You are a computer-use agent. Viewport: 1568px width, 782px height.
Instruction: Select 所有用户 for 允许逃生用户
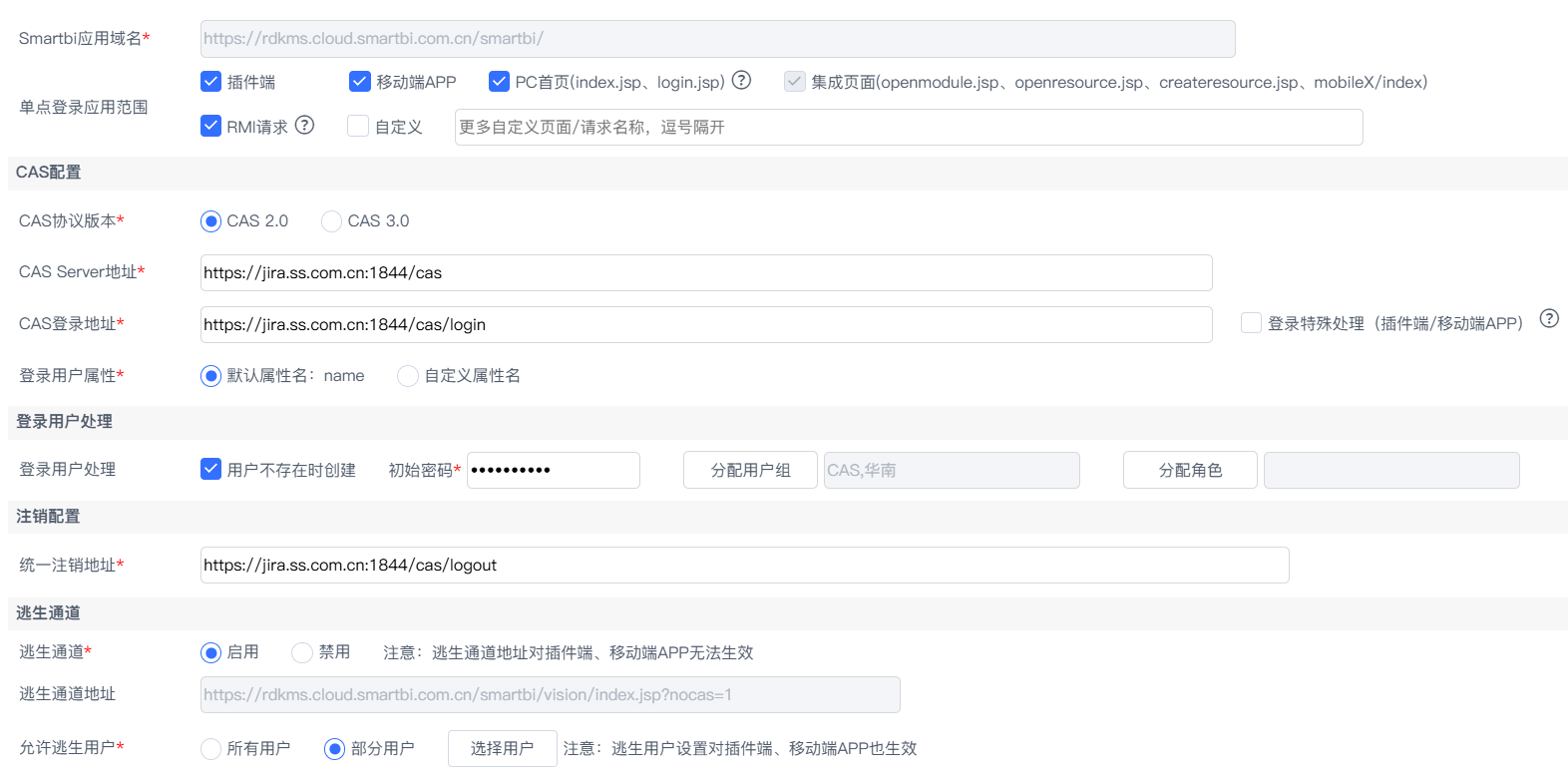pos(210,748)
